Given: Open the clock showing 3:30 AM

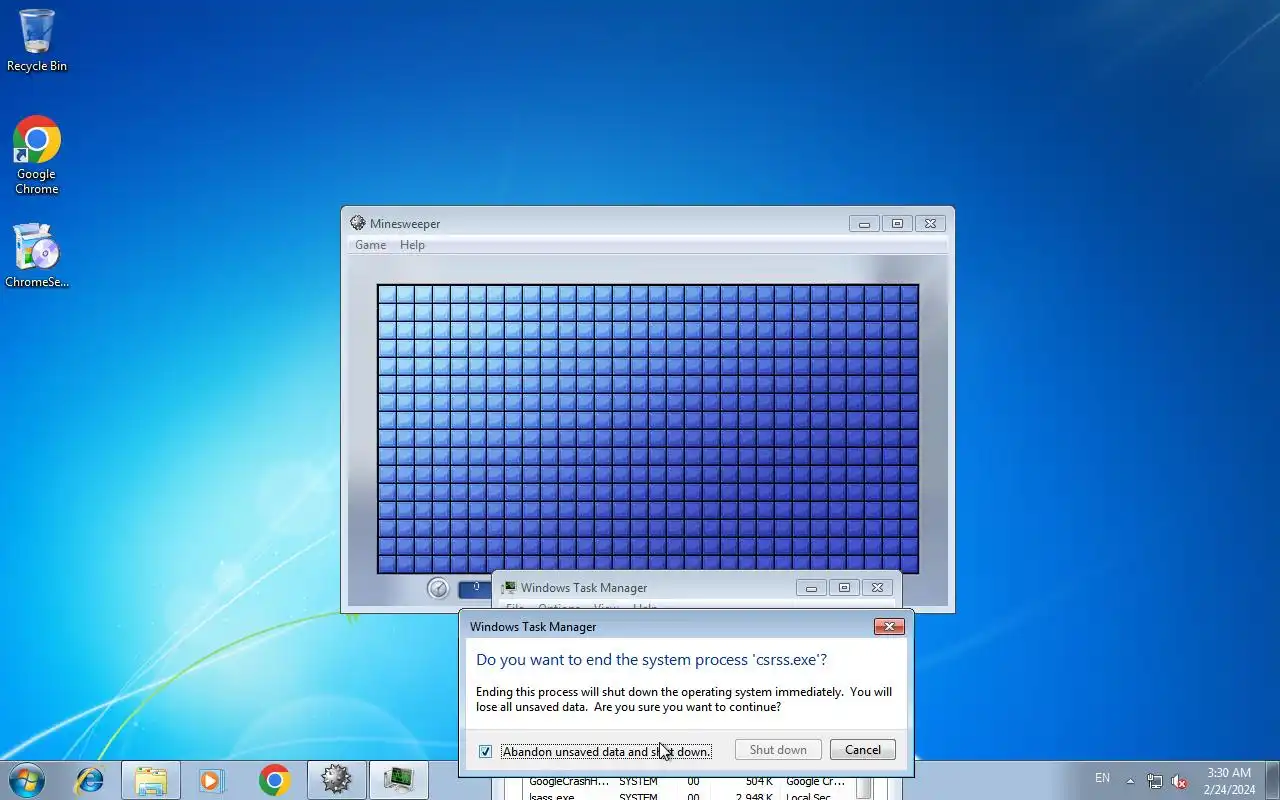Looking at the screenshot, I should [1229, 781].
